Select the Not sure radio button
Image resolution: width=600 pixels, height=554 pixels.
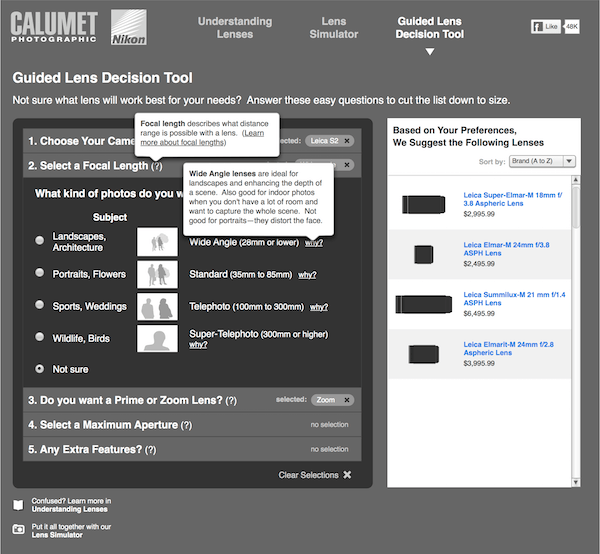[39, 369]
